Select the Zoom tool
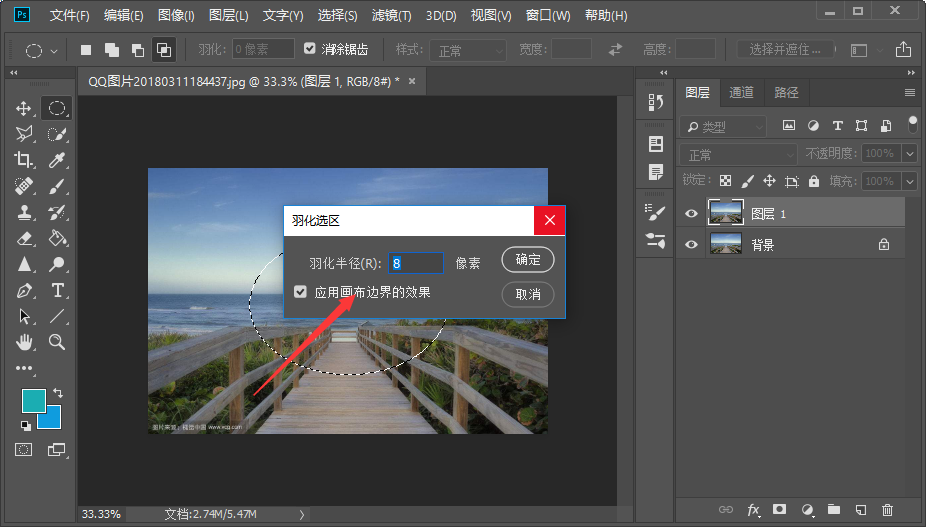The width and height of the screenshot is (926, 527). 57,342
